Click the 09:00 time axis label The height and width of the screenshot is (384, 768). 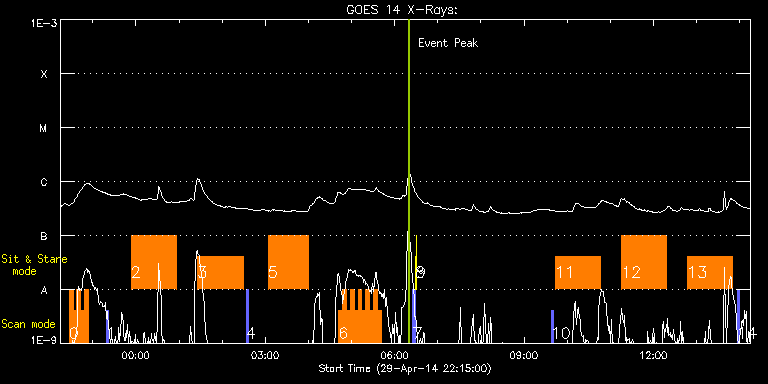pos(525,356)
